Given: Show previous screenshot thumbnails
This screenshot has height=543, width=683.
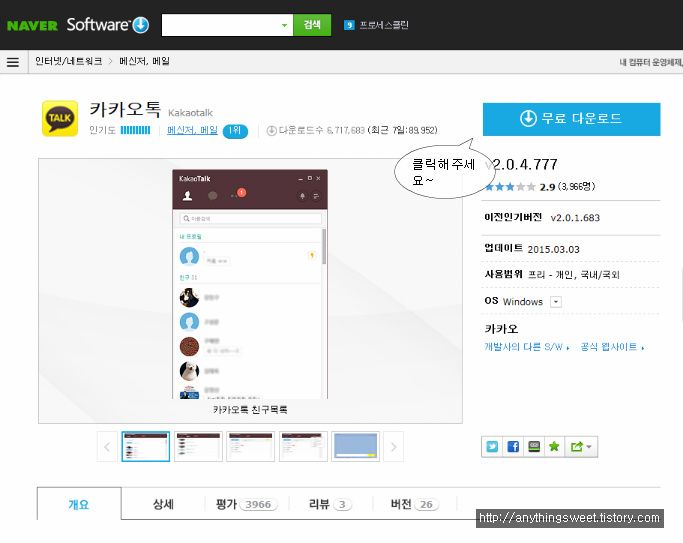Looking at the screenshot, I should pos(107,447).
